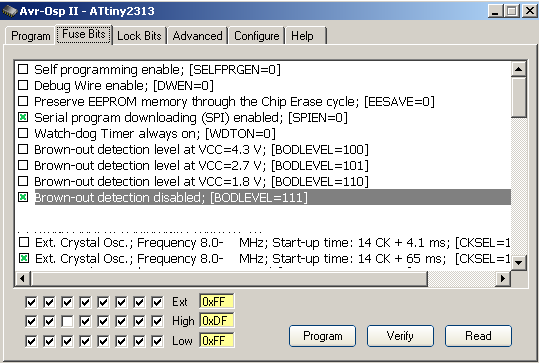The width and height of the screenshot is (539, 363).
Task: Check Brown-out detection level VCC=2.7 V
Action: click(23, 165)
